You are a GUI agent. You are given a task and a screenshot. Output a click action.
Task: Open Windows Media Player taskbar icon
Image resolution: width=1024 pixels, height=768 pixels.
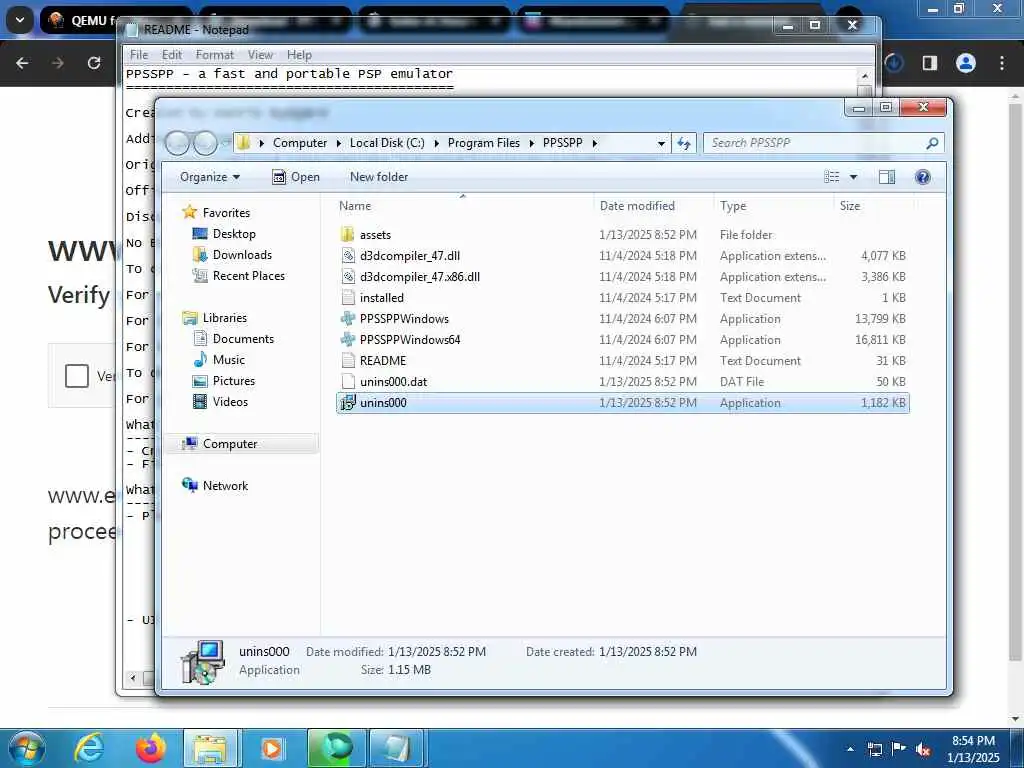[x=272, y=748]
